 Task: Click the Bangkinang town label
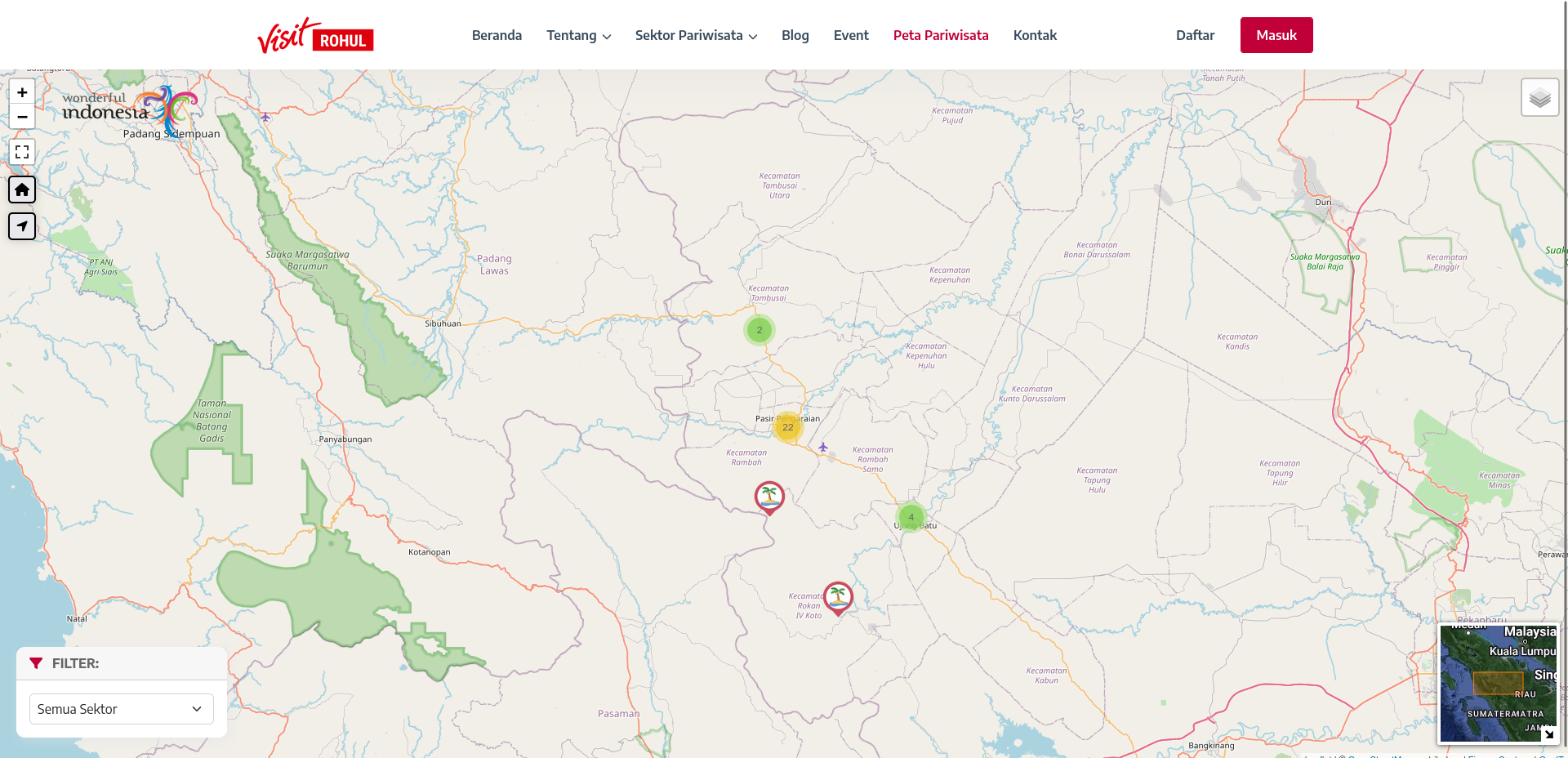1211,745
